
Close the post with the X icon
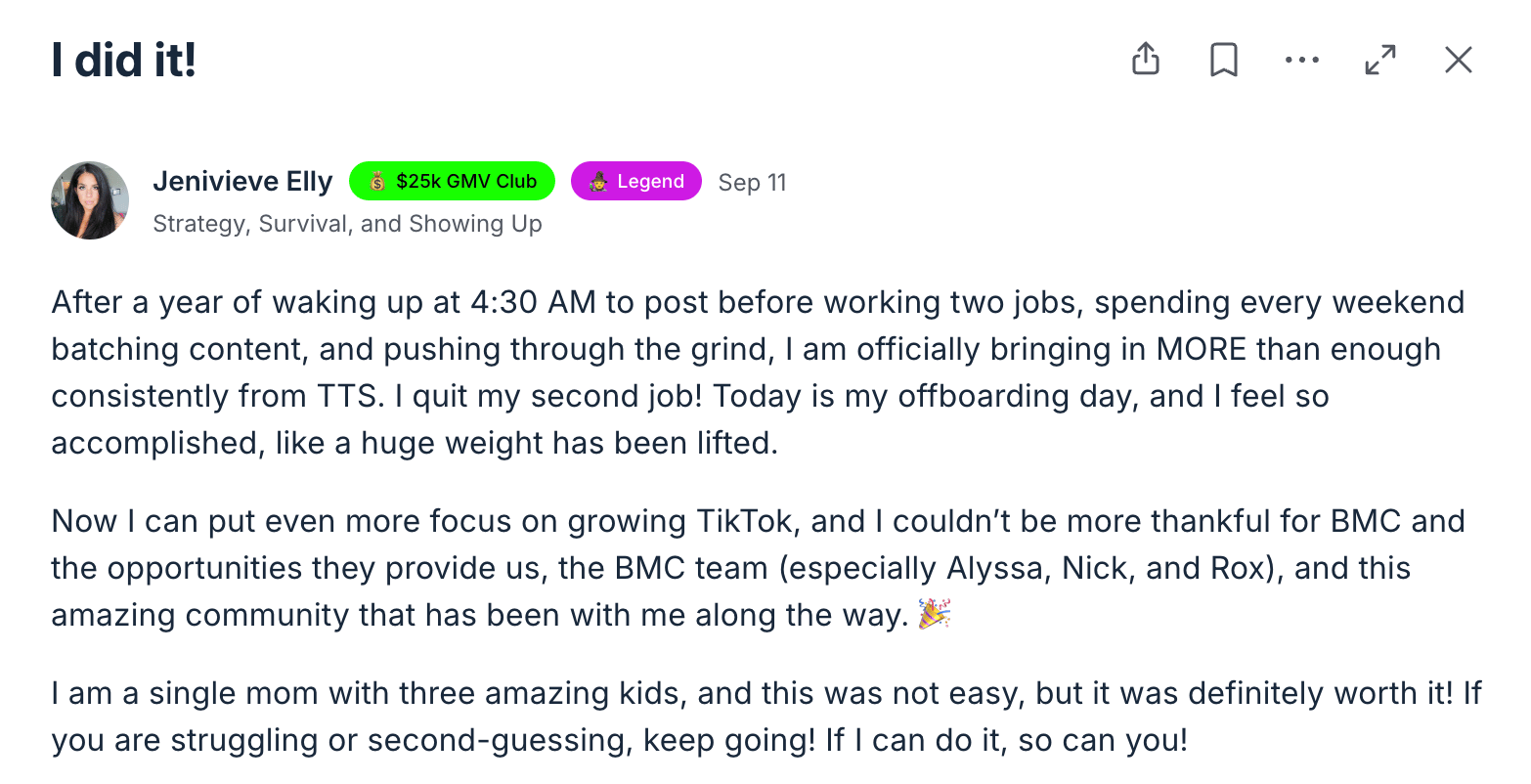[1458, 60]
